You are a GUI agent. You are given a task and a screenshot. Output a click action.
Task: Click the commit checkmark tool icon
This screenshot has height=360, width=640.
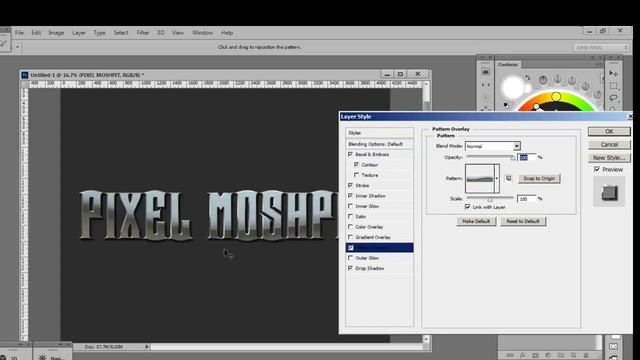click(x=4, y=43)
